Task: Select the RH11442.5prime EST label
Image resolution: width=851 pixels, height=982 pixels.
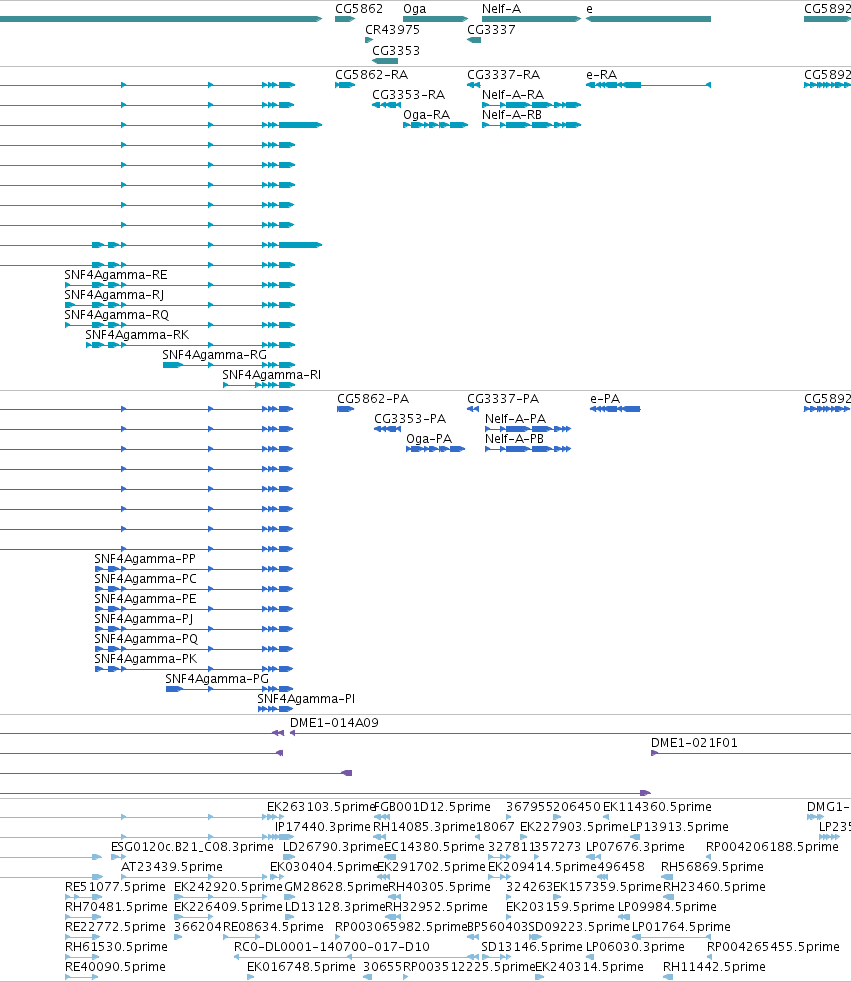Action: tap(714, 968)
